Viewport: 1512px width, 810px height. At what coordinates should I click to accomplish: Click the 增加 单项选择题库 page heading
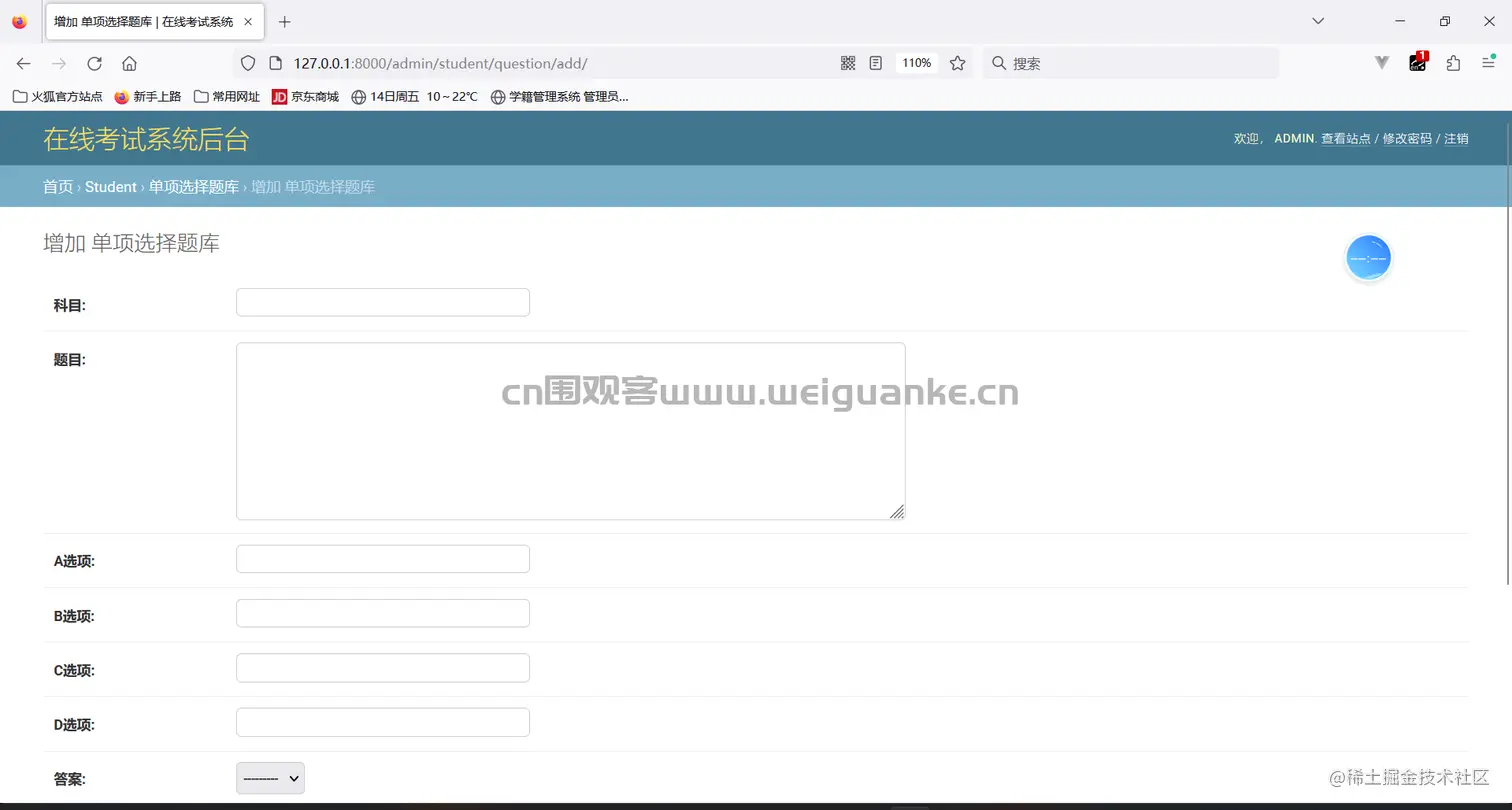(x=131, y=243)
